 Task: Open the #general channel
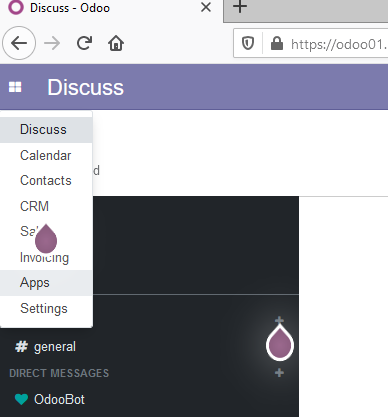pyautogui.click(x=46, y=347)
